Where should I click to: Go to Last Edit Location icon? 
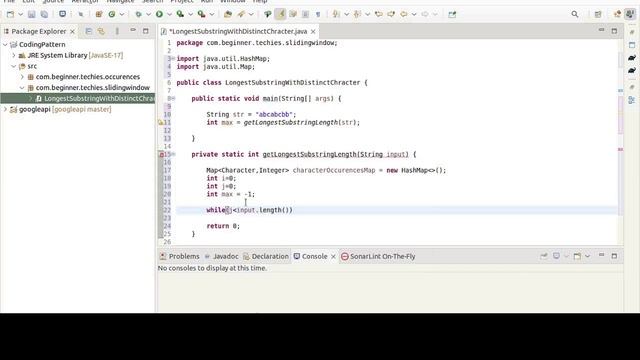coord(378,14)
